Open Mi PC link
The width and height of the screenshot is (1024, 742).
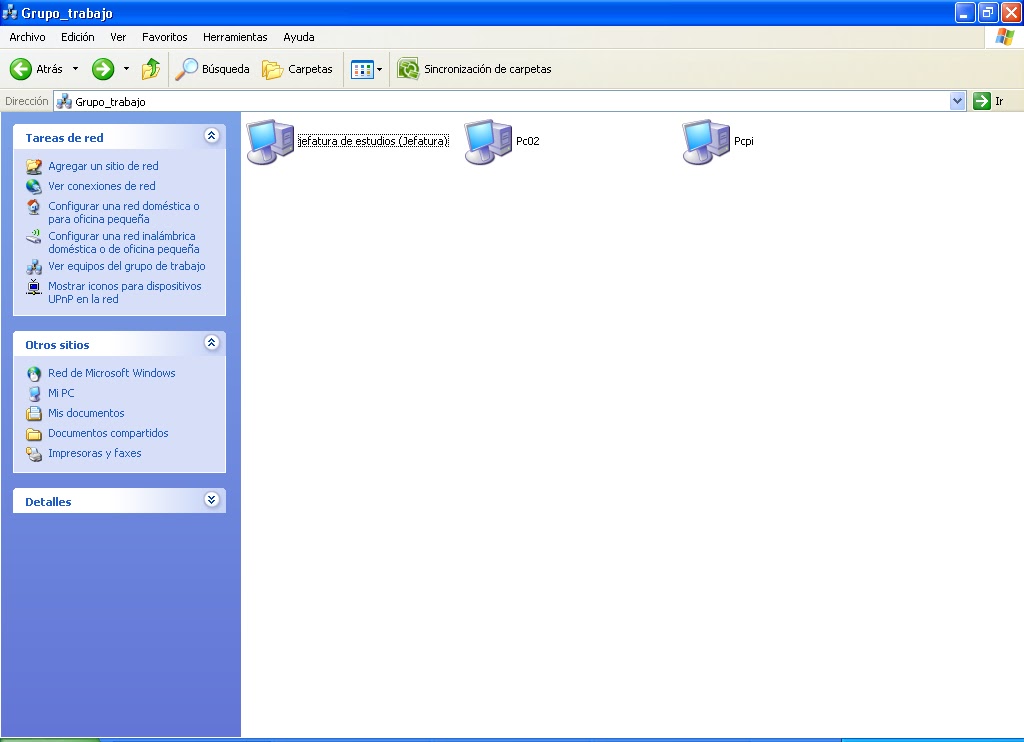tap(61, 393)
